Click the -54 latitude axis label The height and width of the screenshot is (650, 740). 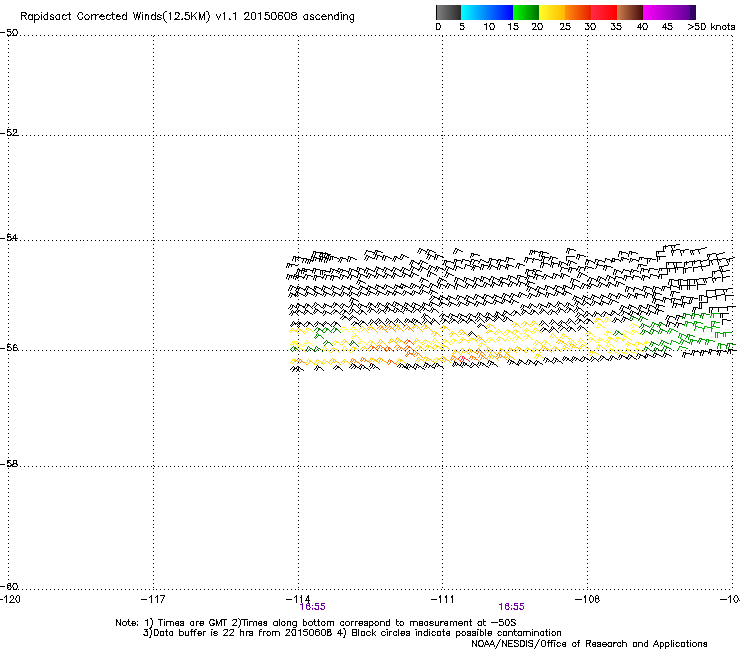click(9, 237)
